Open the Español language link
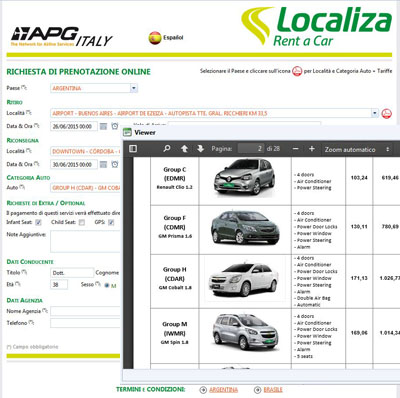 coord(173,38)
